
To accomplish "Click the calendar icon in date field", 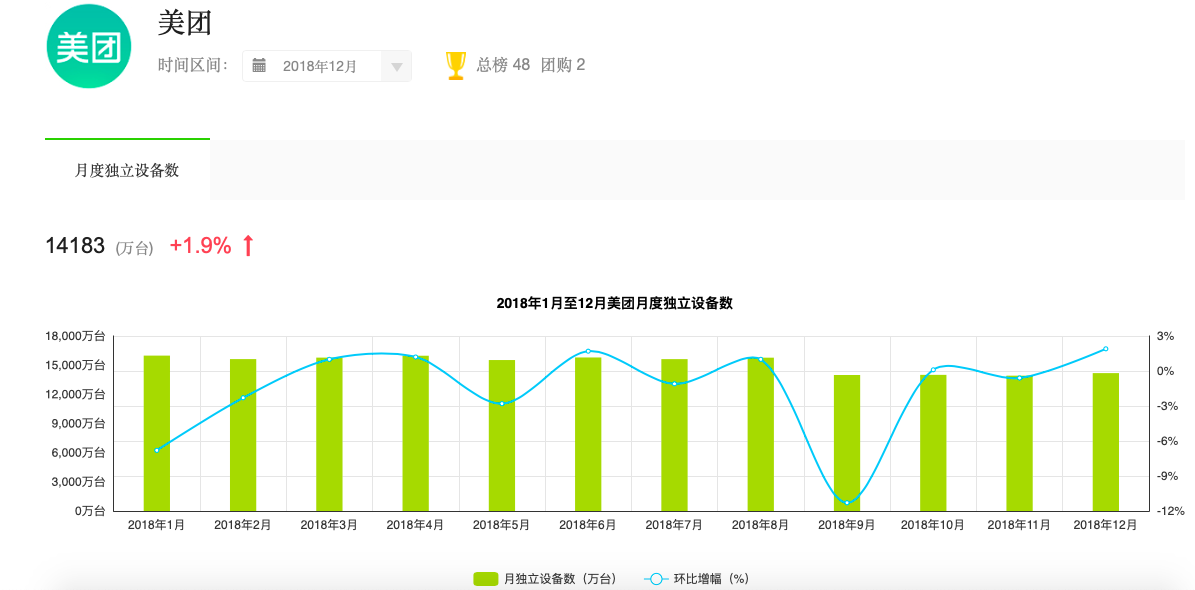I will pos(259,66).
